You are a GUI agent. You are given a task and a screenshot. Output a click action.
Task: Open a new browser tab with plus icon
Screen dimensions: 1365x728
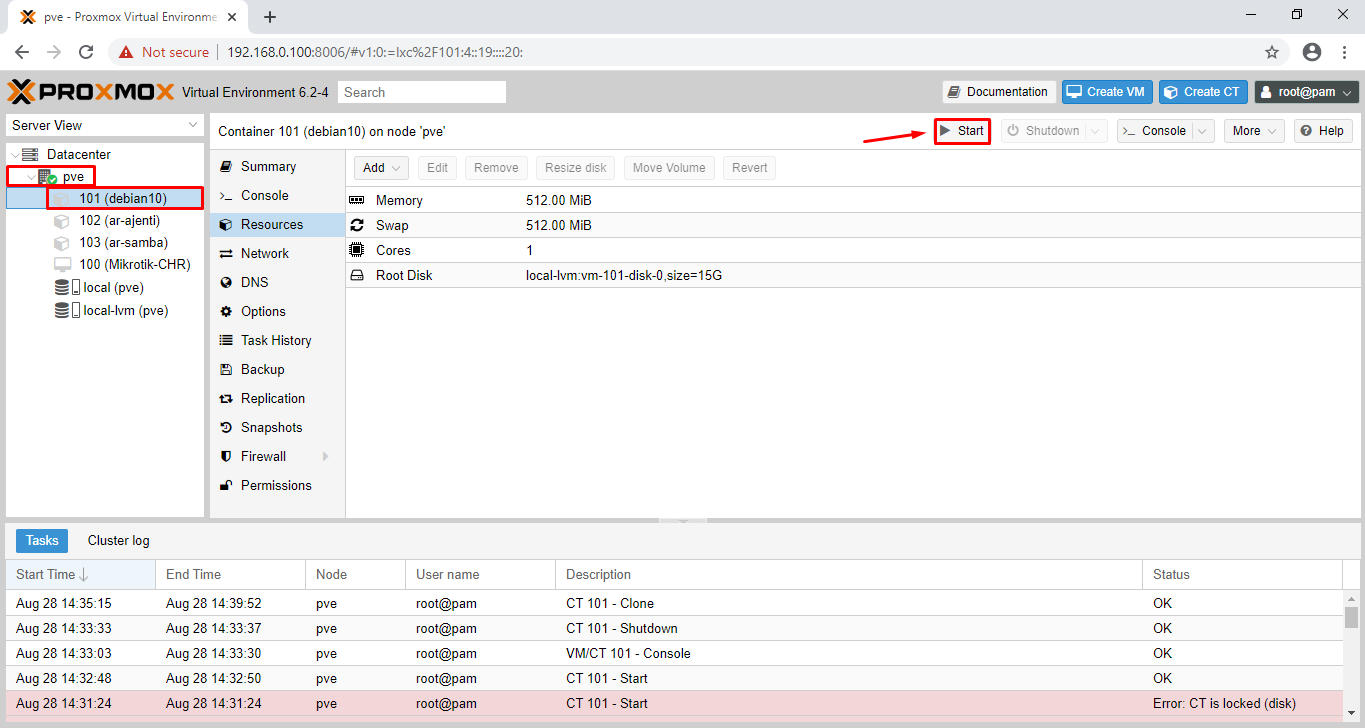(x=270, y=17)
